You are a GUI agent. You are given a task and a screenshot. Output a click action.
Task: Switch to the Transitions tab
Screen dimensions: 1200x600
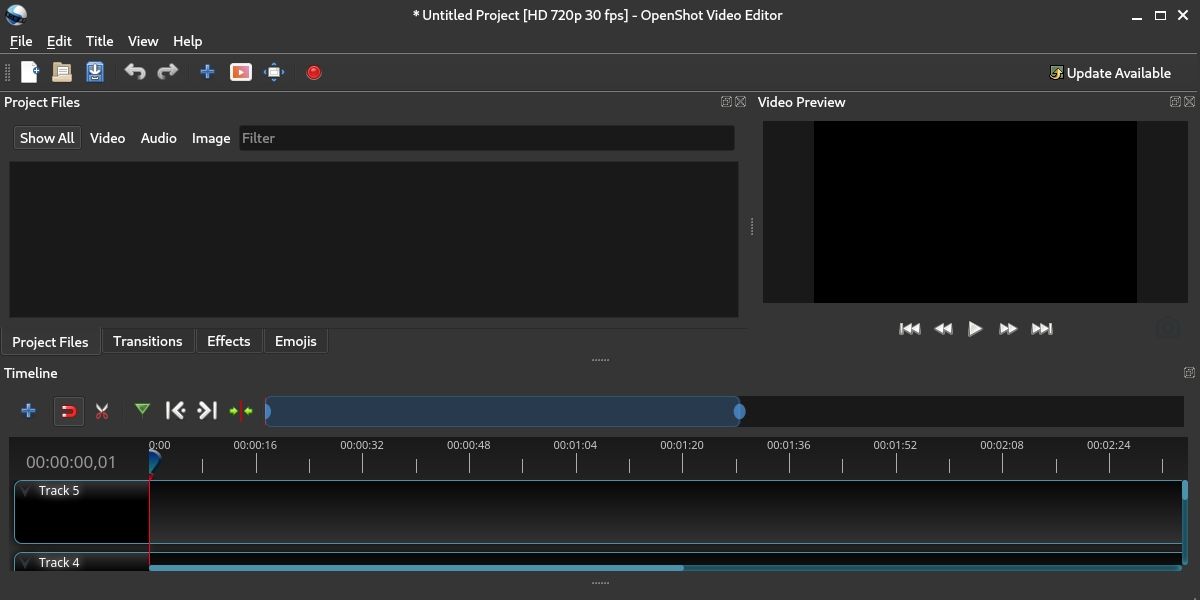(148, 341)
